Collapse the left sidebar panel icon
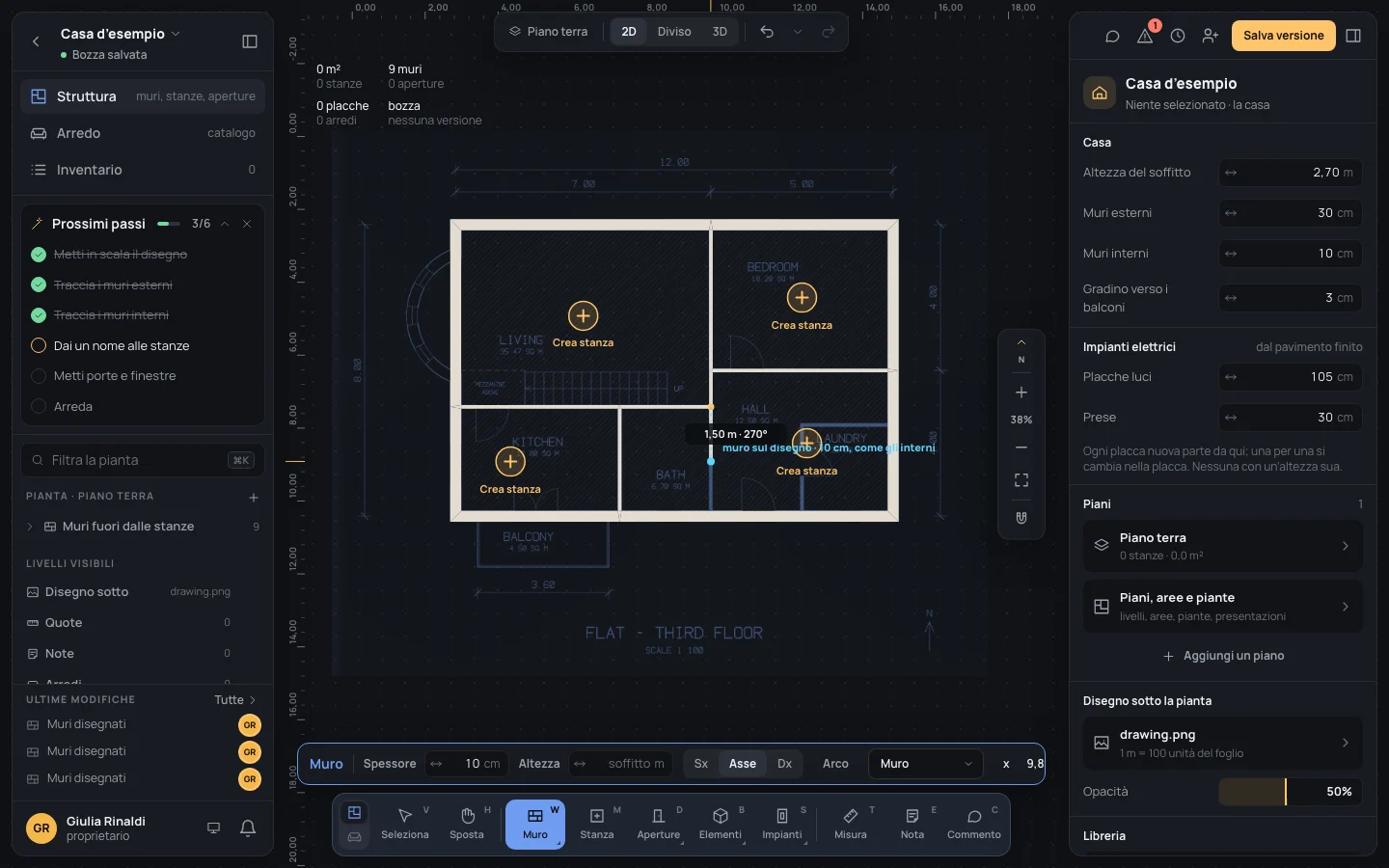 coord(250,41)
